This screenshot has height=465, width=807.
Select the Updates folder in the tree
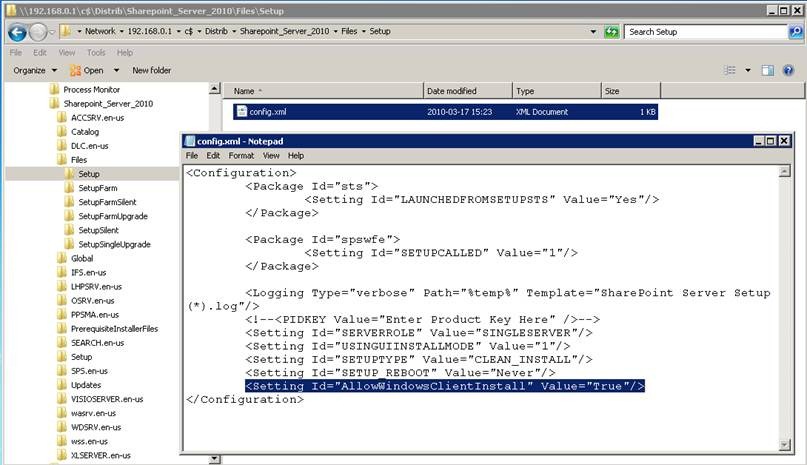(x=86, y=385)
